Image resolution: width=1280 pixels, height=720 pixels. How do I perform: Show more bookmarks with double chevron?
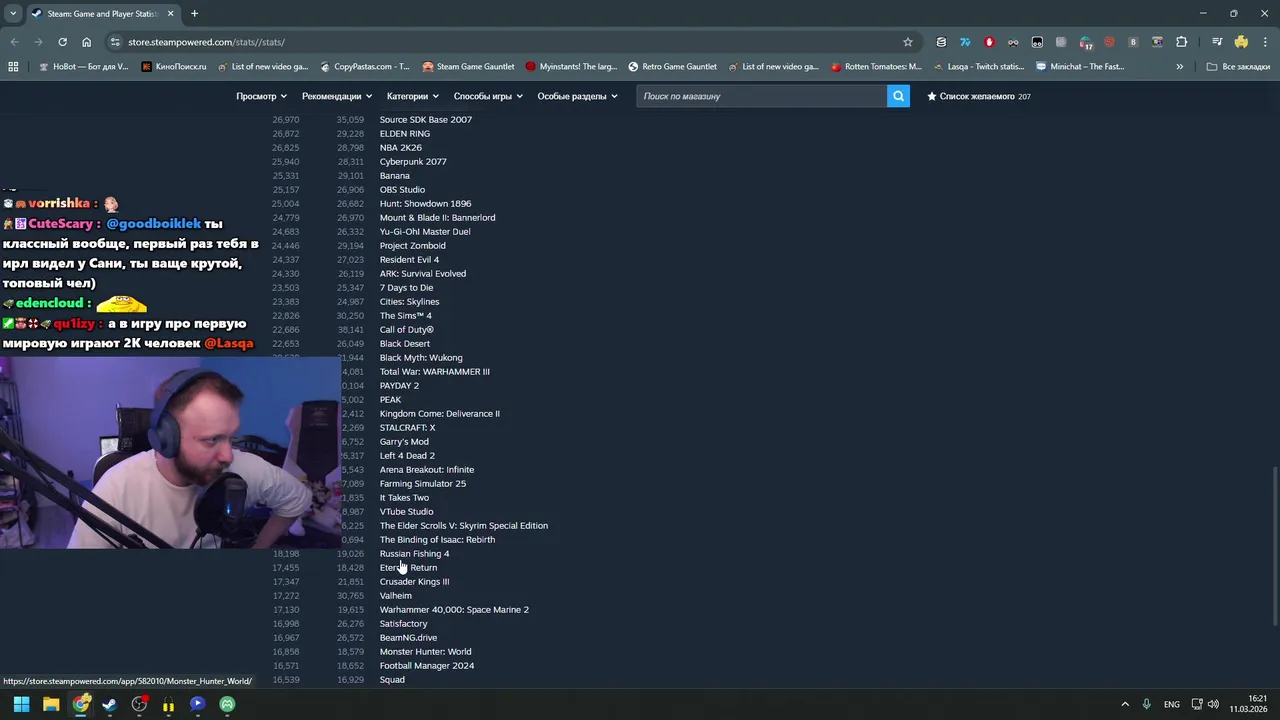click(x=1179, y=67)
